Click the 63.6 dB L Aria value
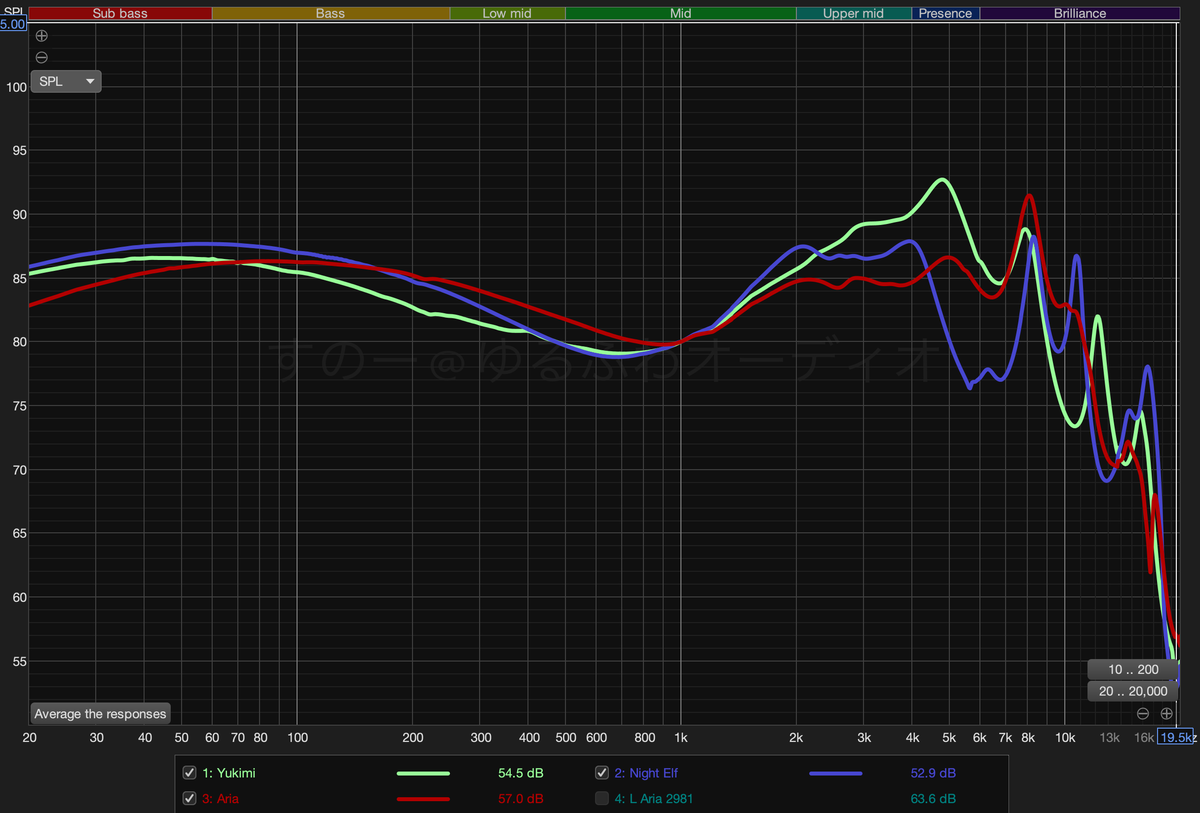This screenshot has width=1200, height=813. click(x=932, y=798)
